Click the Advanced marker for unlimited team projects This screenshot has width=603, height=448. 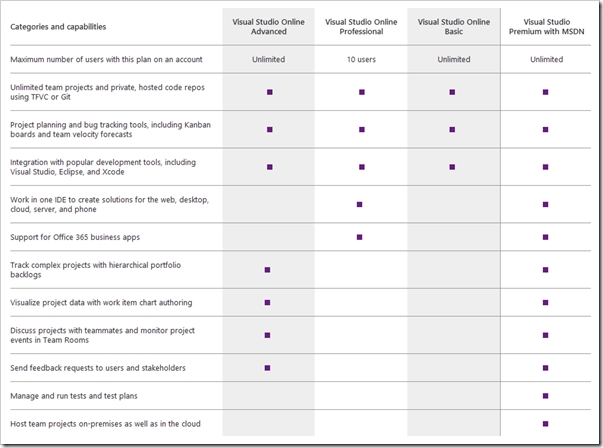pos(269,92)
